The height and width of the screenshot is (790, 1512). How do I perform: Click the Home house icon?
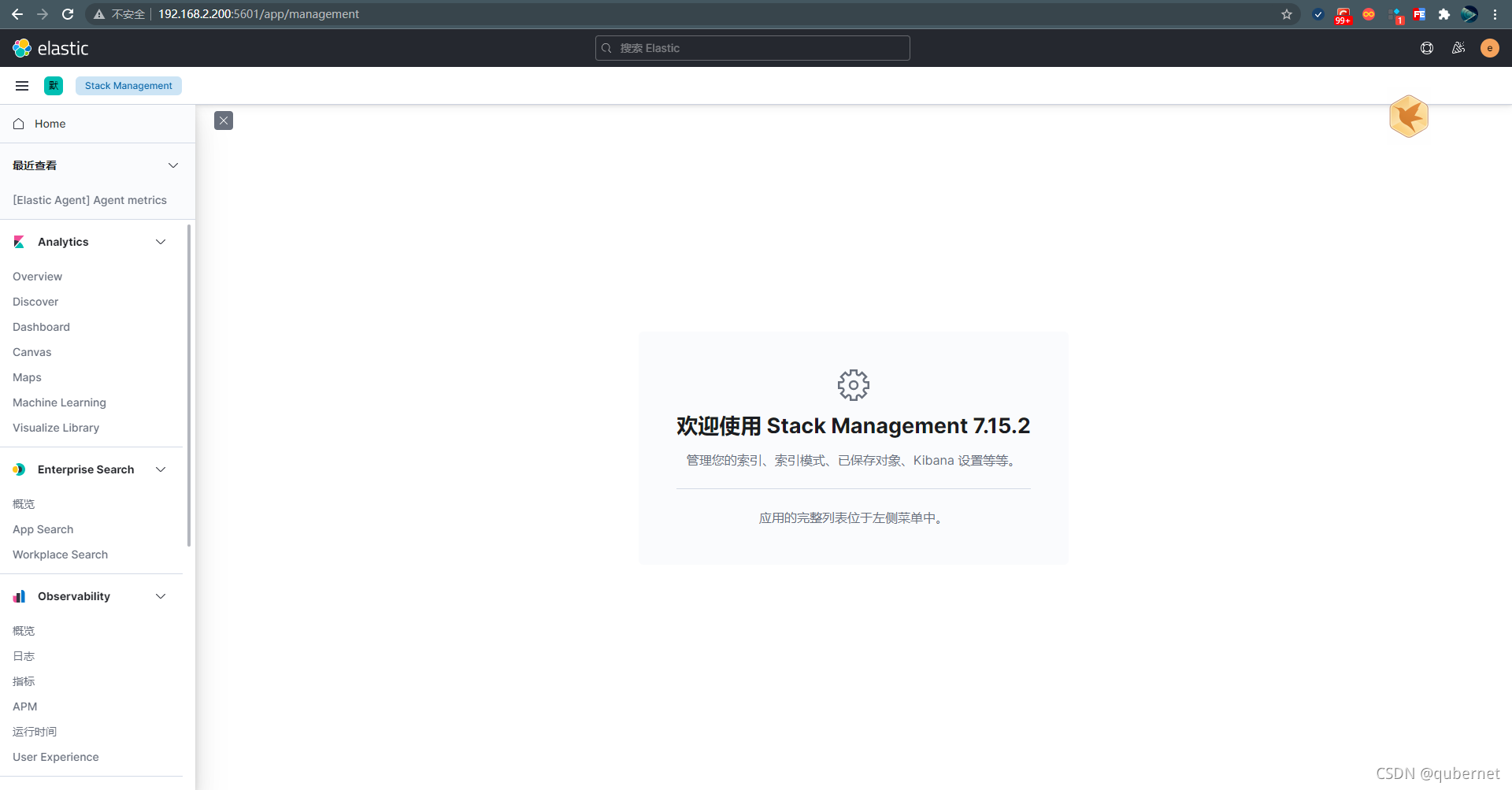19,124
